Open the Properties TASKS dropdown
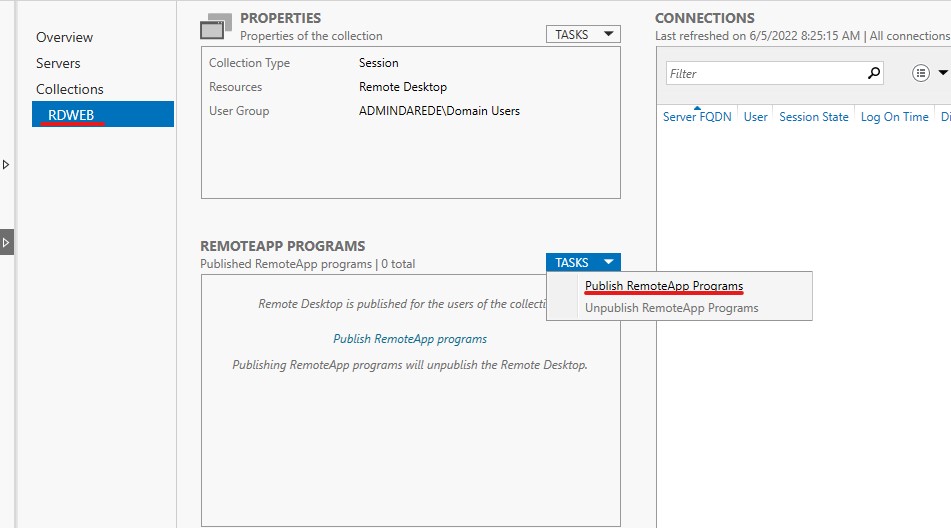 click(x=583, y=35)
